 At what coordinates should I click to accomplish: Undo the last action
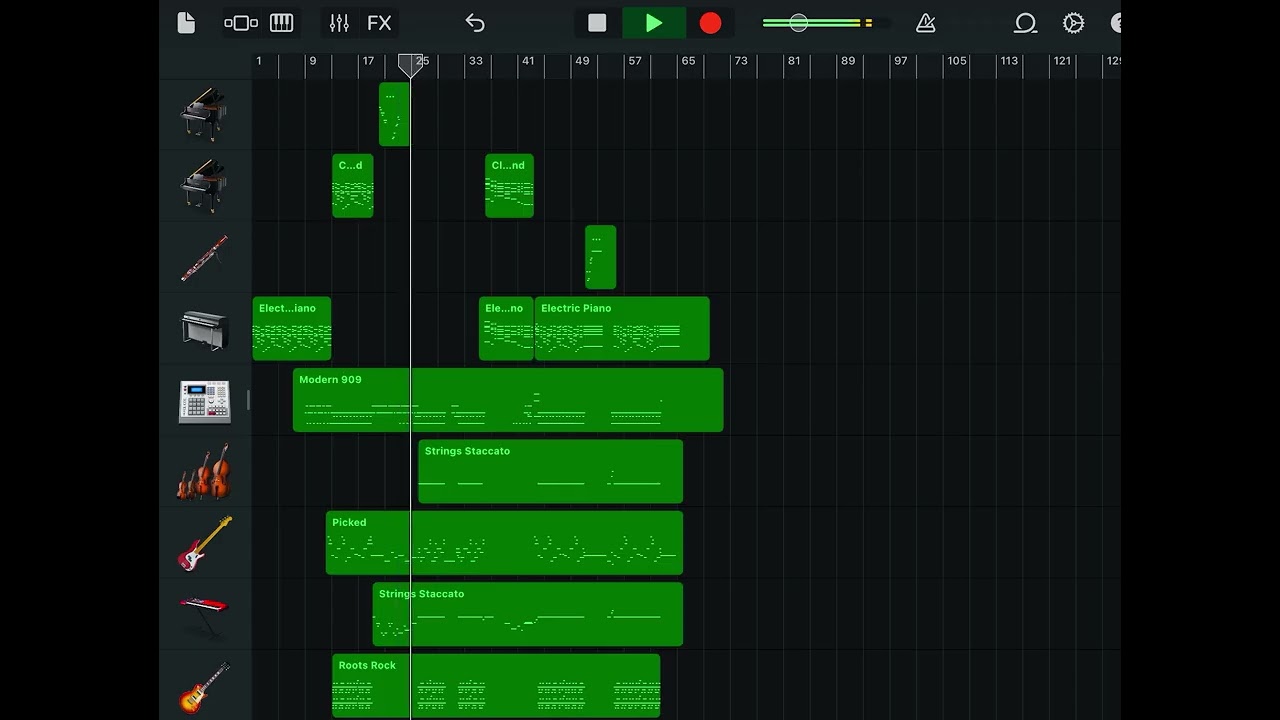pyautogui.click(x=475, y=23)
